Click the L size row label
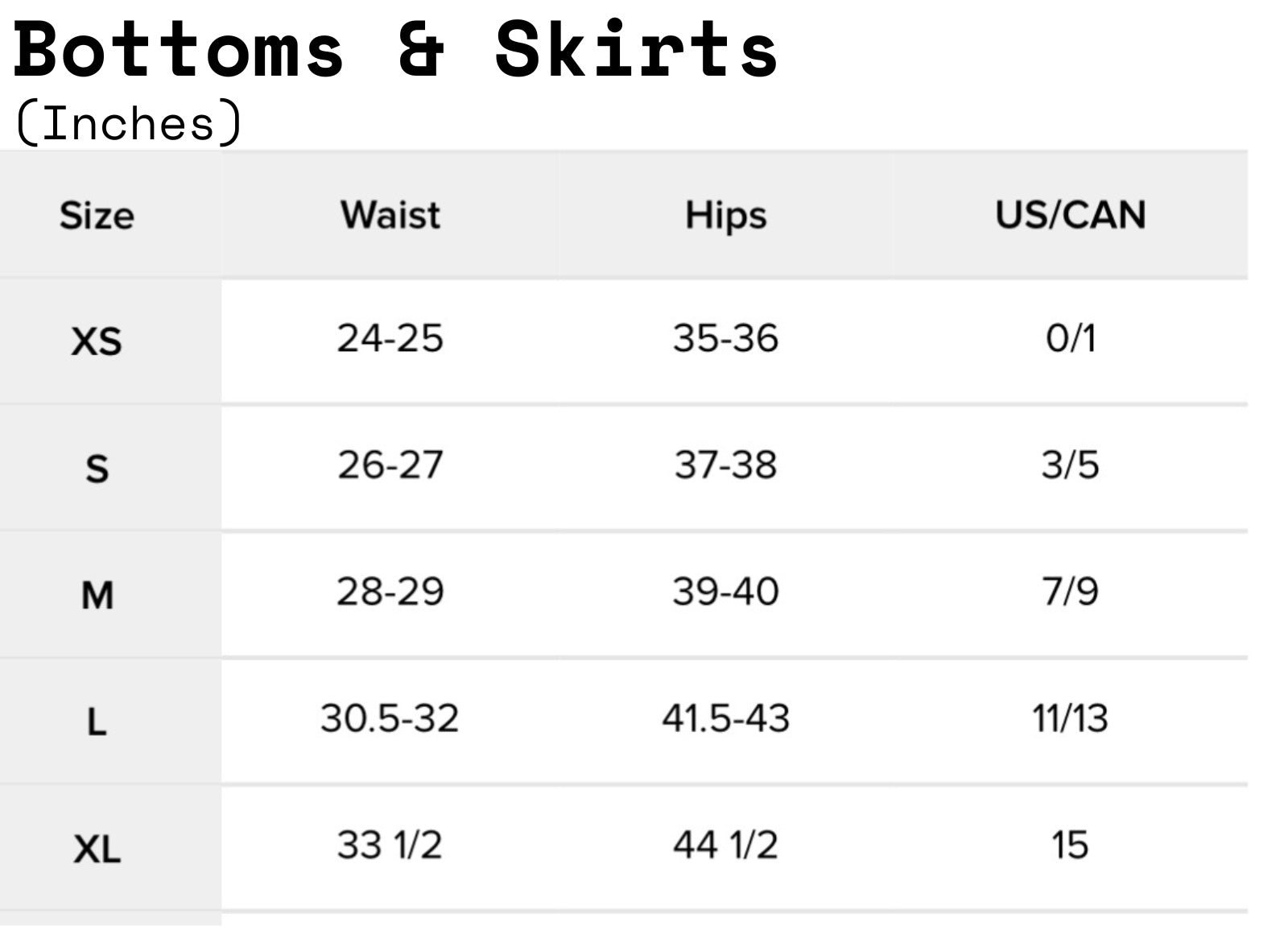This screenshot has width=1288, height=930. [x=97, y=721]
